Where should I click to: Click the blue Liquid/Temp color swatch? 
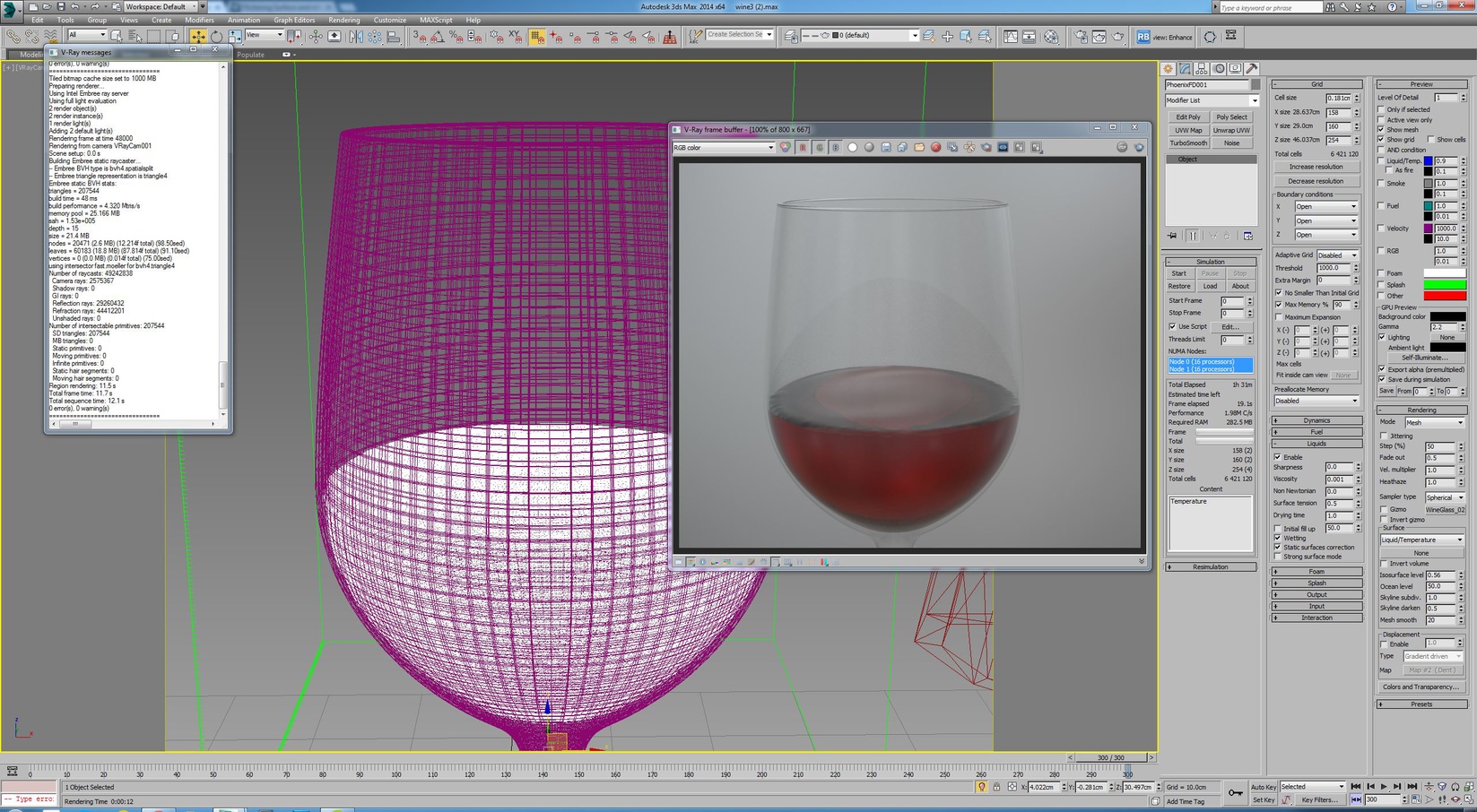click(1429, 161)
